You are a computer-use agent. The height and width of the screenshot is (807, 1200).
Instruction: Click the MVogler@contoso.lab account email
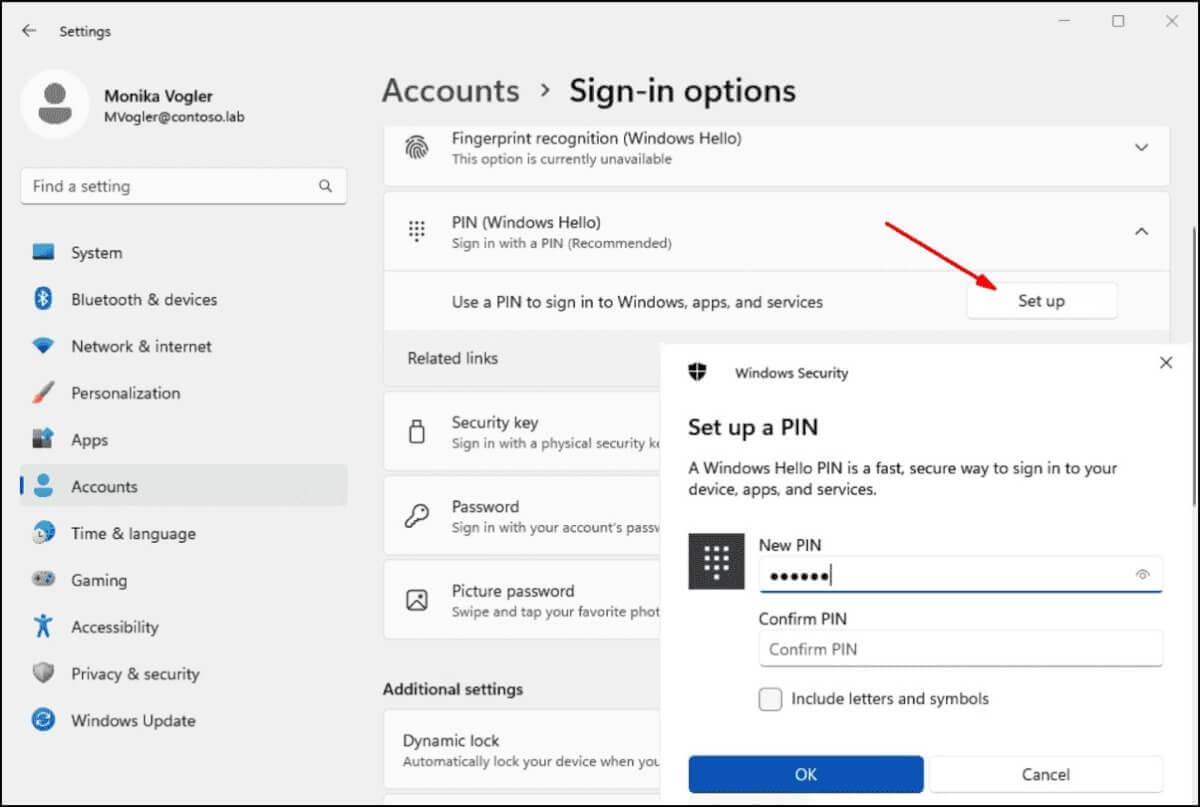pos(175,117)
